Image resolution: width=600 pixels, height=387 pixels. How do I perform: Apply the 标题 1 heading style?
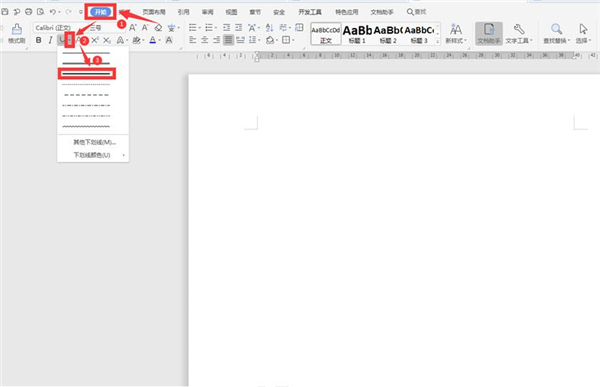tap(357, 33)
